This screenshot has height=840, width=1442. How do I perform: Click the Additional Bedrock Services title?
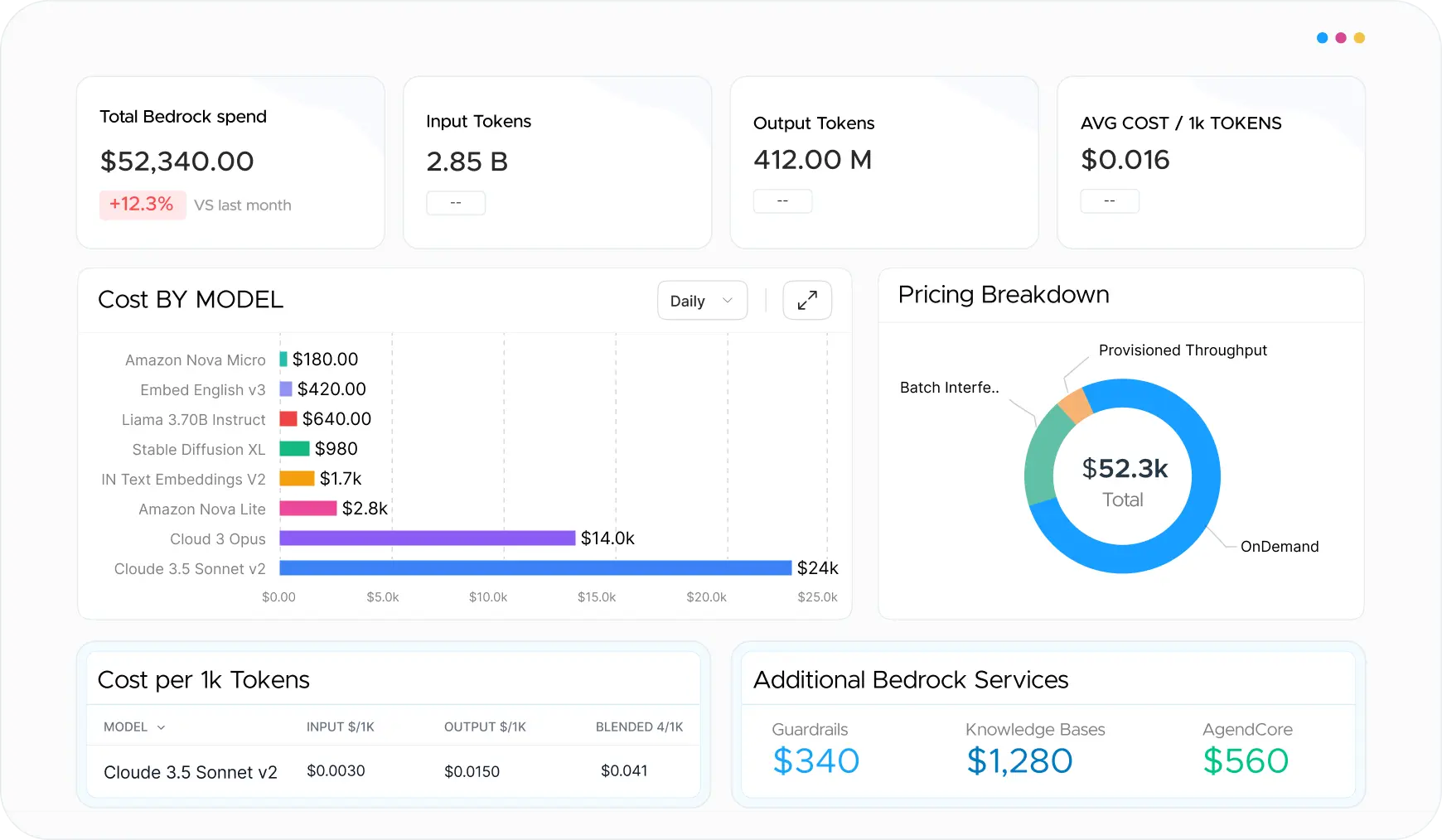pos(911,680)
